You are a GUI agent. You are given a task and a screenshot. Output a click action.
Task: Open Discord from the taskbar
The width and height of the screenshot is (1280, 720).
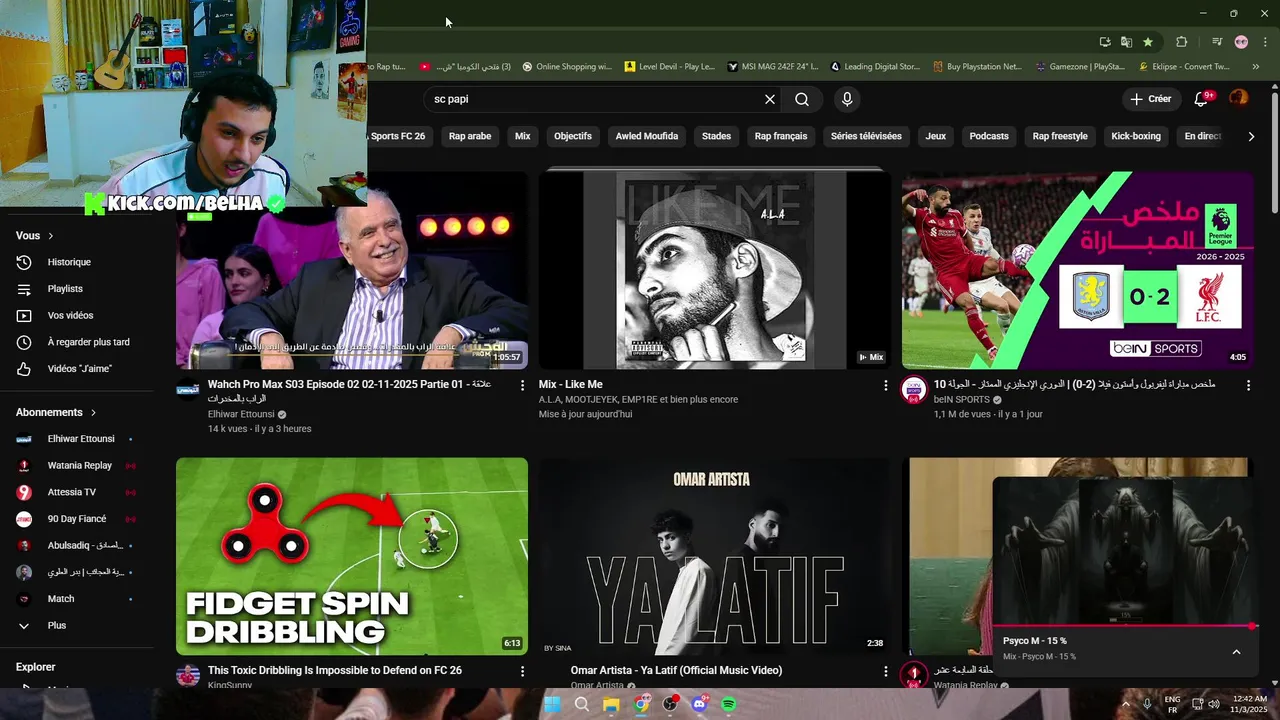pyautogui.click(x=699, y=704)
